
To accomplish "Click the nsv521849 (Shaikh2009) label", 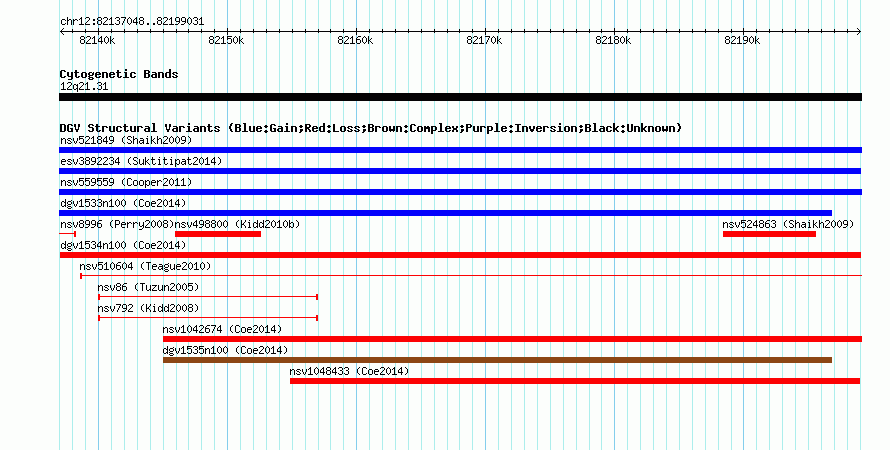I will 126,140.
